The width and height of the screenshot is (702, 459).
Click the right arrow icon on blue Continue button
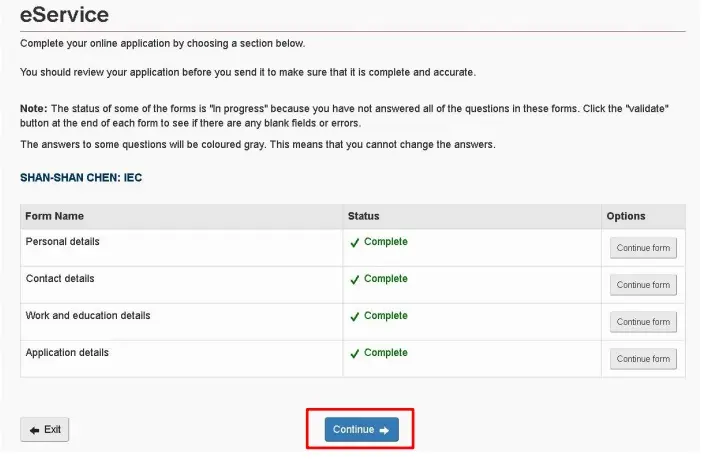tap(384, 430)
